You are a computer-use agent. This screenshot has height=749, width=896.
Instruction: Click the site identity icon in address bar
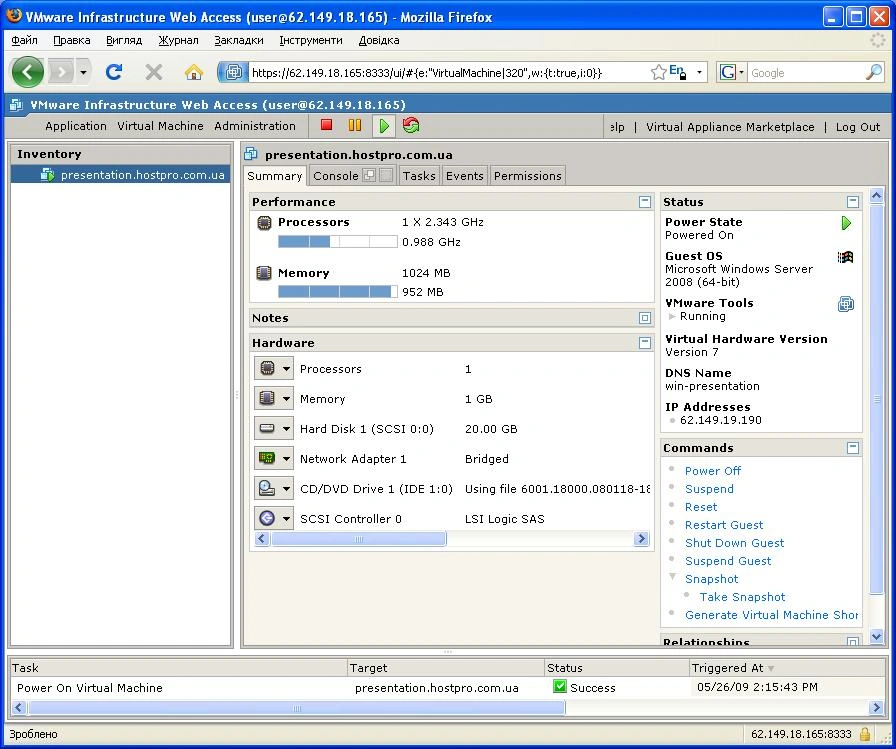click(233, 73)
